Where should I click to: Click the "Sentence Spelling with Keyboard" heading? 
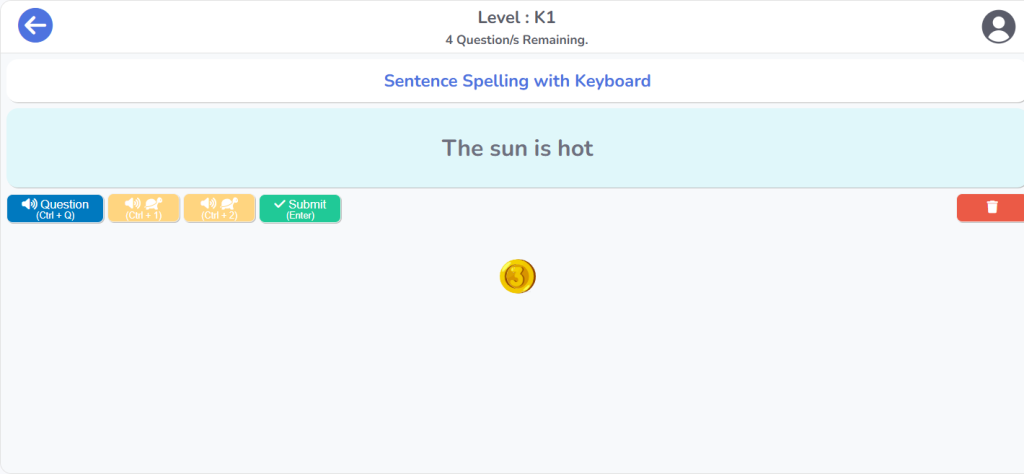tap(517, 81)
